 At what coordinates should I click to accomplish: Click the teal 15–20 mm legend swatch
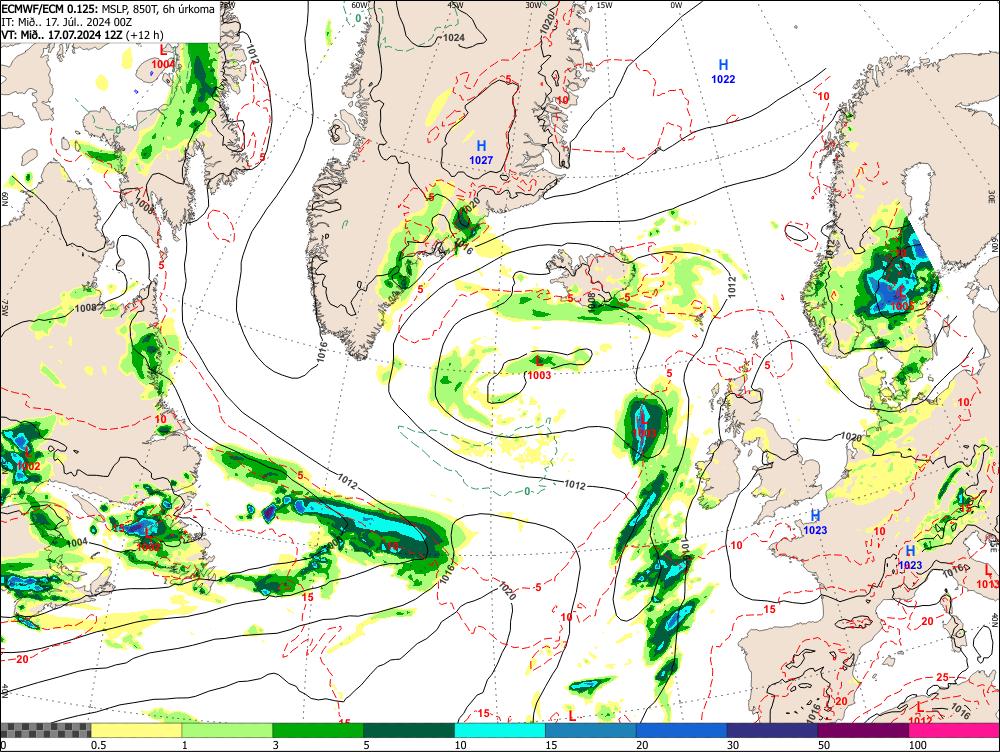point(591,730)
